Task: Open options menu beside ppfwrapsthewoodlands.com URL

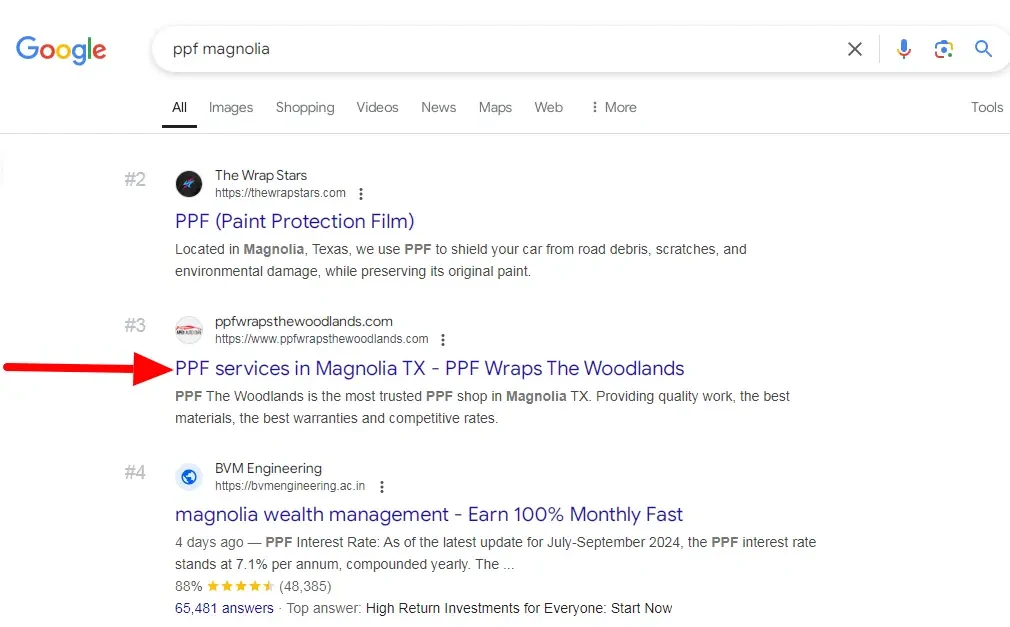Action: pyautogui.click(x=443, y=340)
